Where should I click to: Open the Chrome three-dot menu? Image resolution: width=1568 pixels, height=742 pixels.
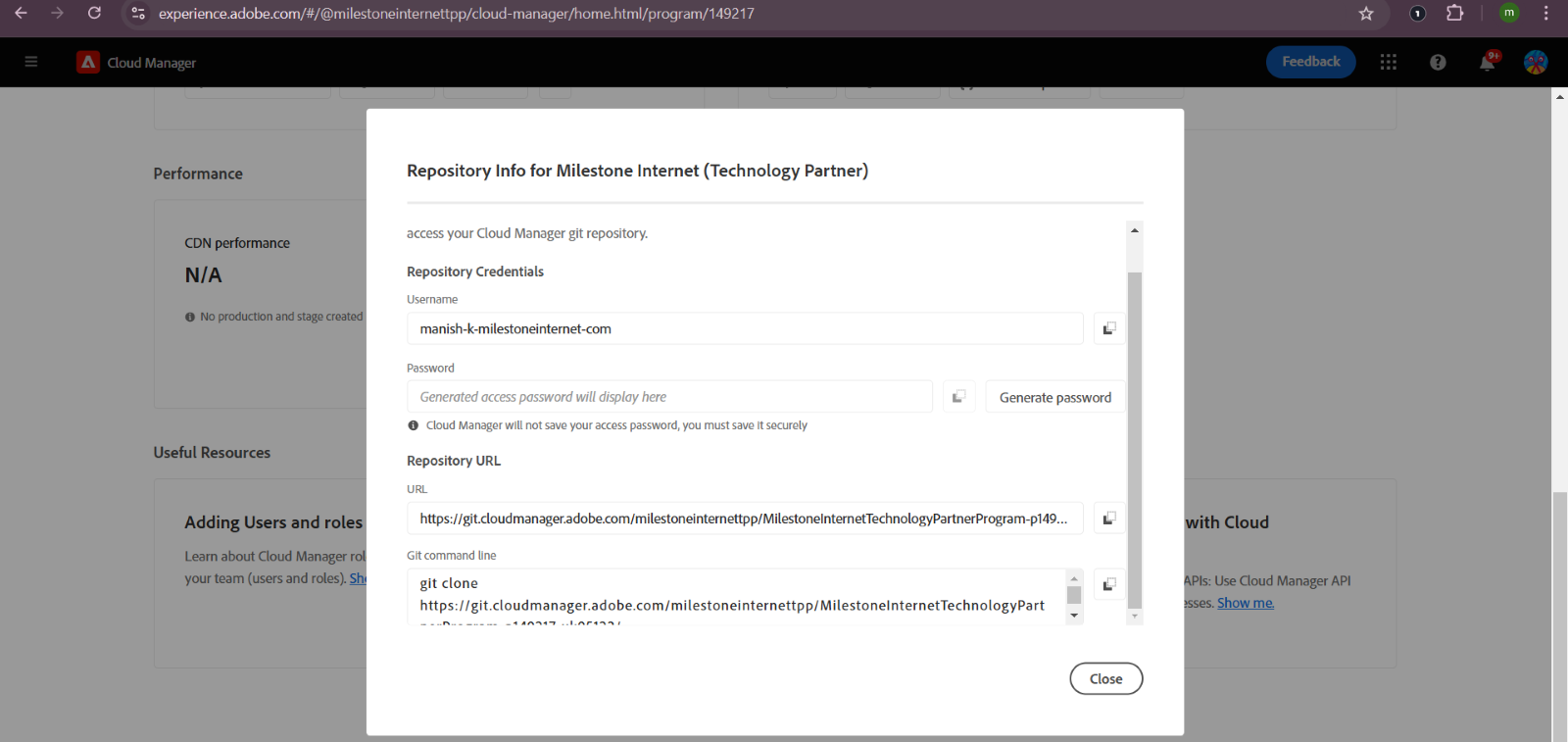(1546, 14)
